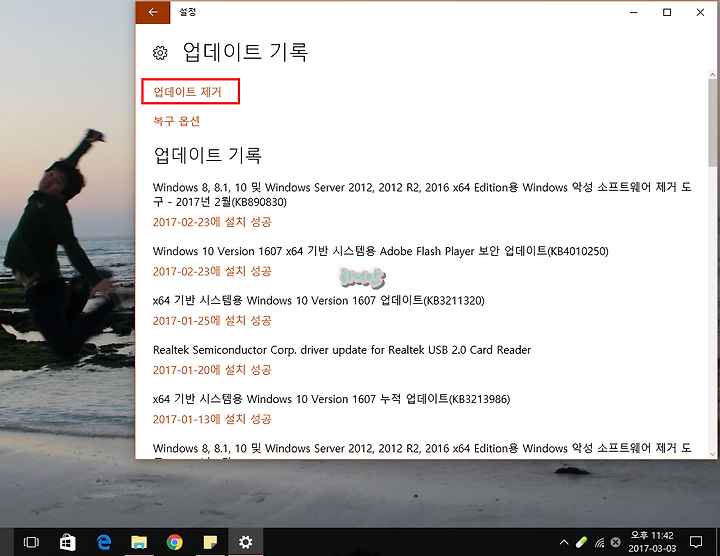Show hidden system tray icons
The image size is (720, 556).
564,543
